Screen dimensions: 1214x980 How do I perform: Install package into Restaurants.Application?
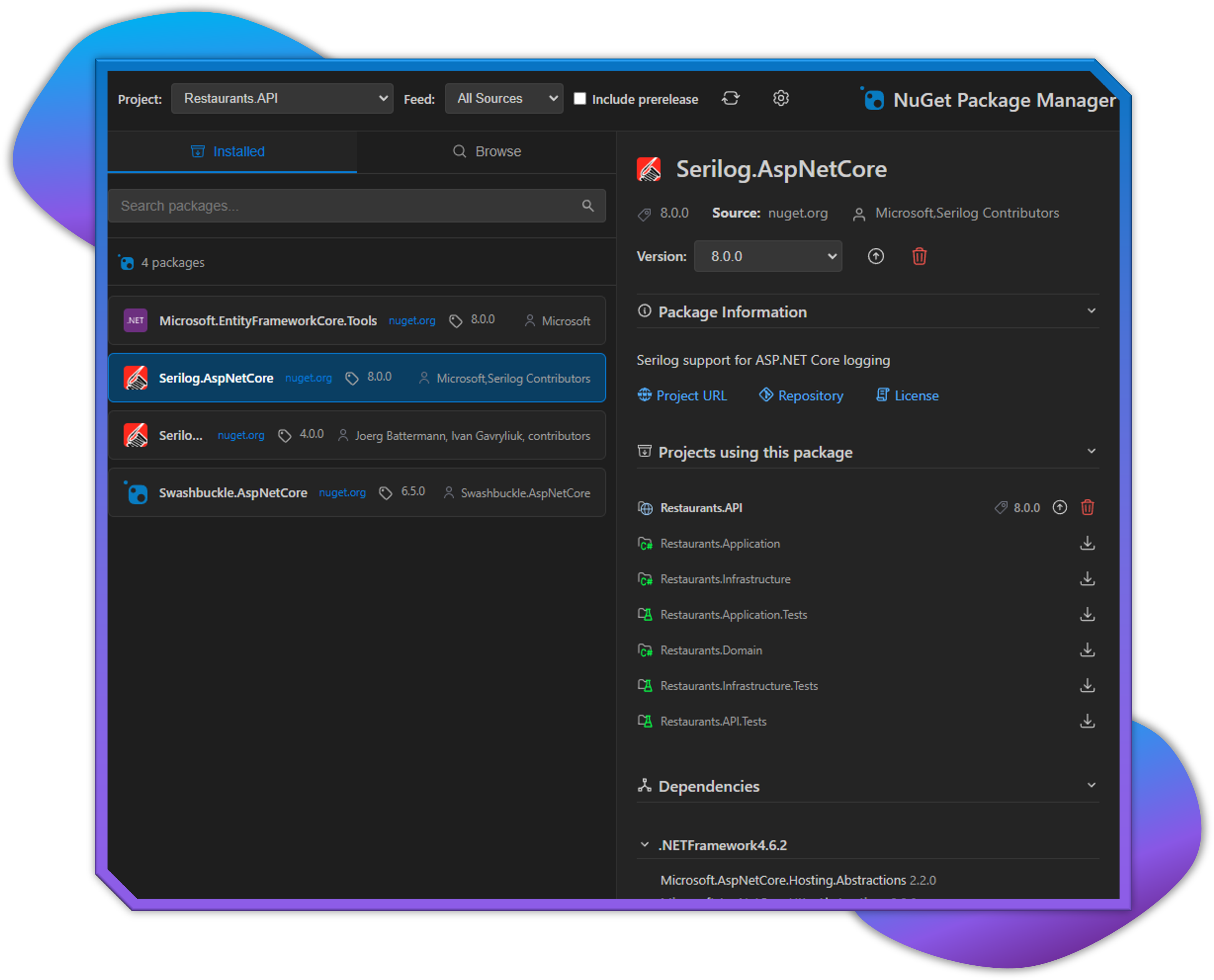click(1087, 543)
